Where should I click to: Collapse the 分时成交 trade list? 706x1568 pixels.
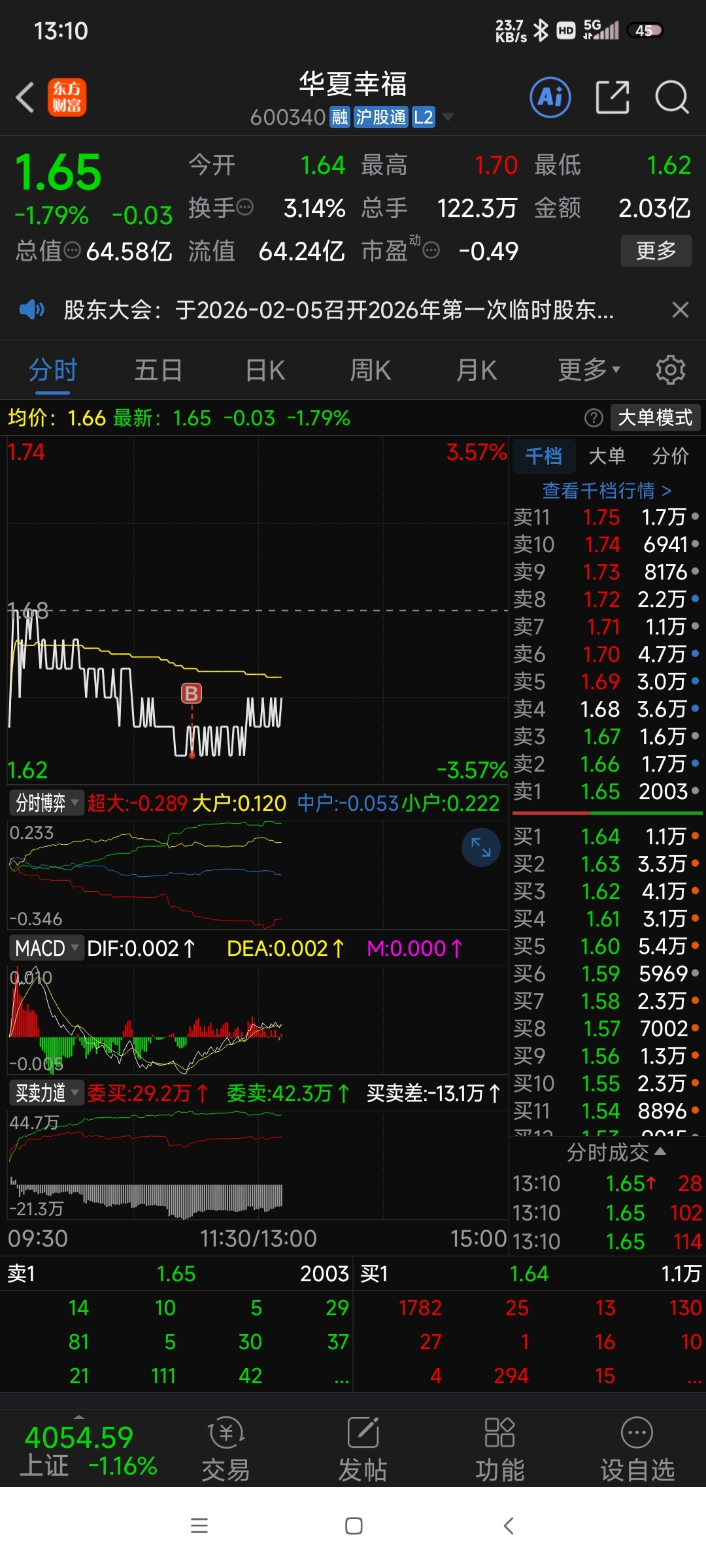(616, 1152)
